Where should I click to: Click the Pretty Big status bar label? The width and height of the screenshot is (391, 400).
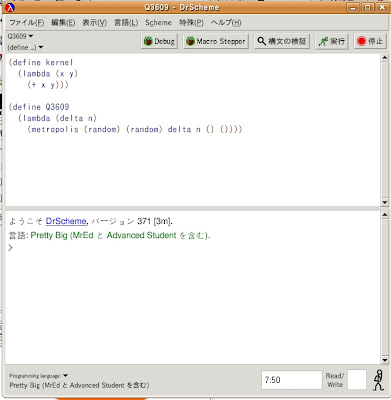coord(79,385)
